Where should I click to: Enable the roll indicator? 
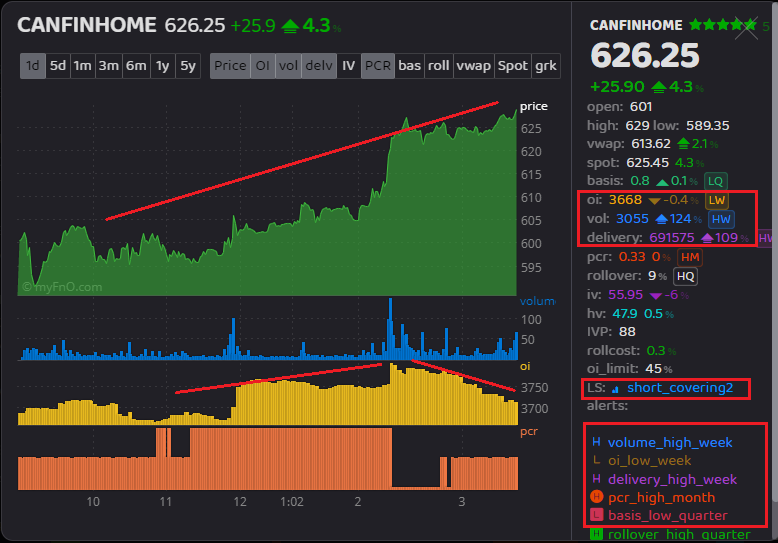point(439,66)
